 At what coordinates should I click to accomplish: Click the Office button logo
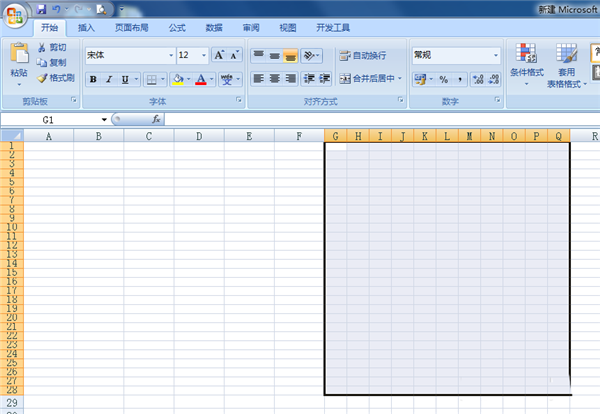[x=15, y=15]
